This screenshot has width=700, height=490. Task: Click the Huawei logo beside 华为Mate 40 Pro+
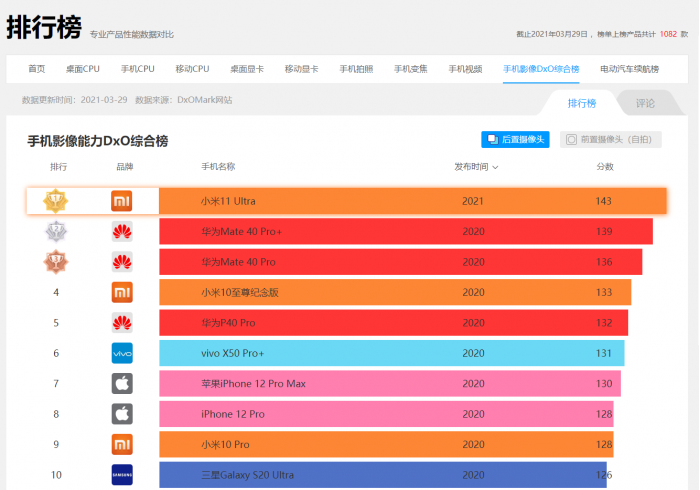pyautogui.click(x=122, y=232)
